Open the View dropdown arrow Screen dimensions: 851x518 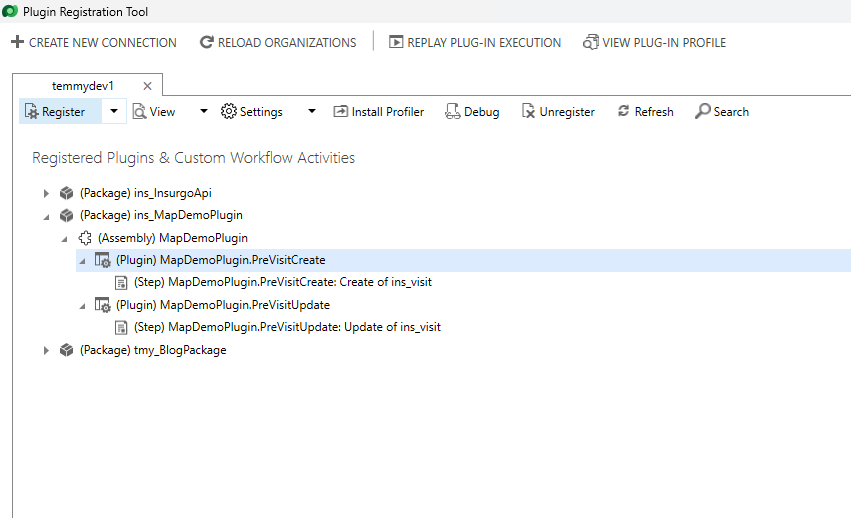204,111
